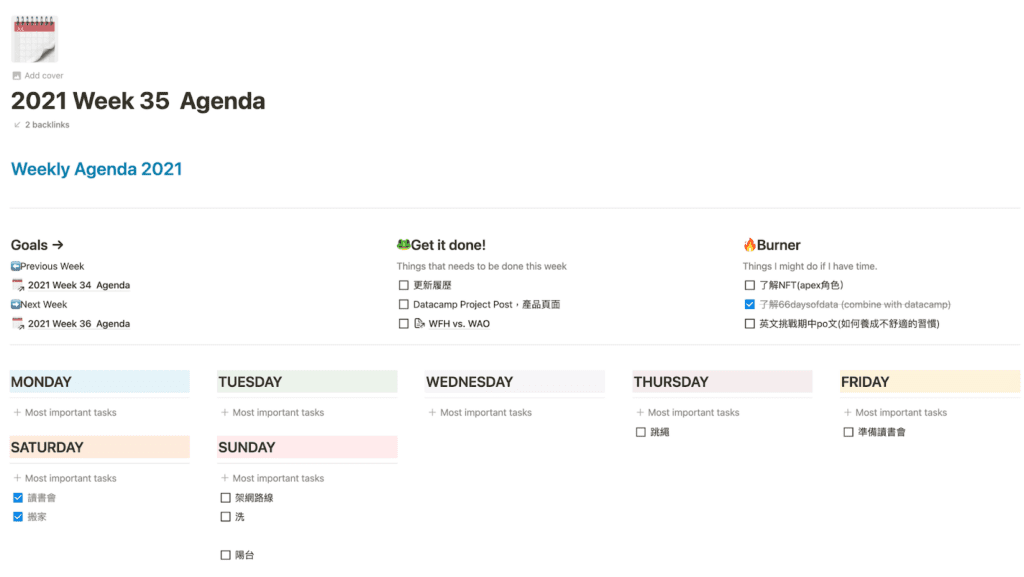Image resolution: width=1024 pixels, height=577 pixels.
Task: Click plus icon under SUNDAY heading
Action: tap(224, 478)
